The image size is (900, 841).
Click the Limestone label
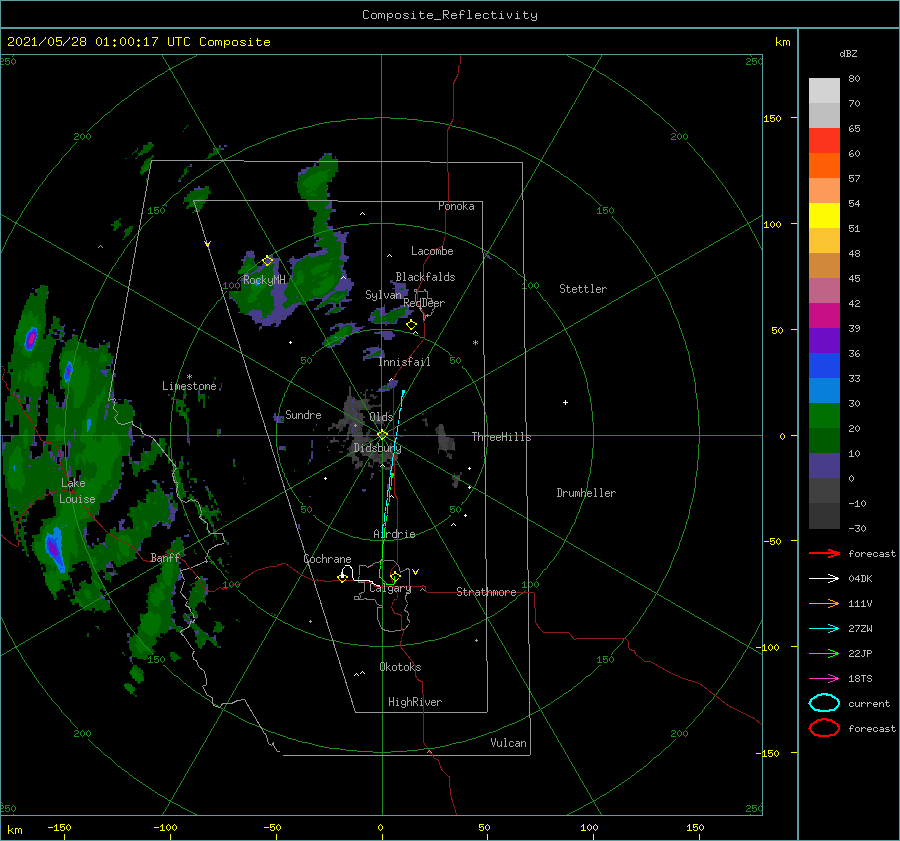(x=189, y=386)
